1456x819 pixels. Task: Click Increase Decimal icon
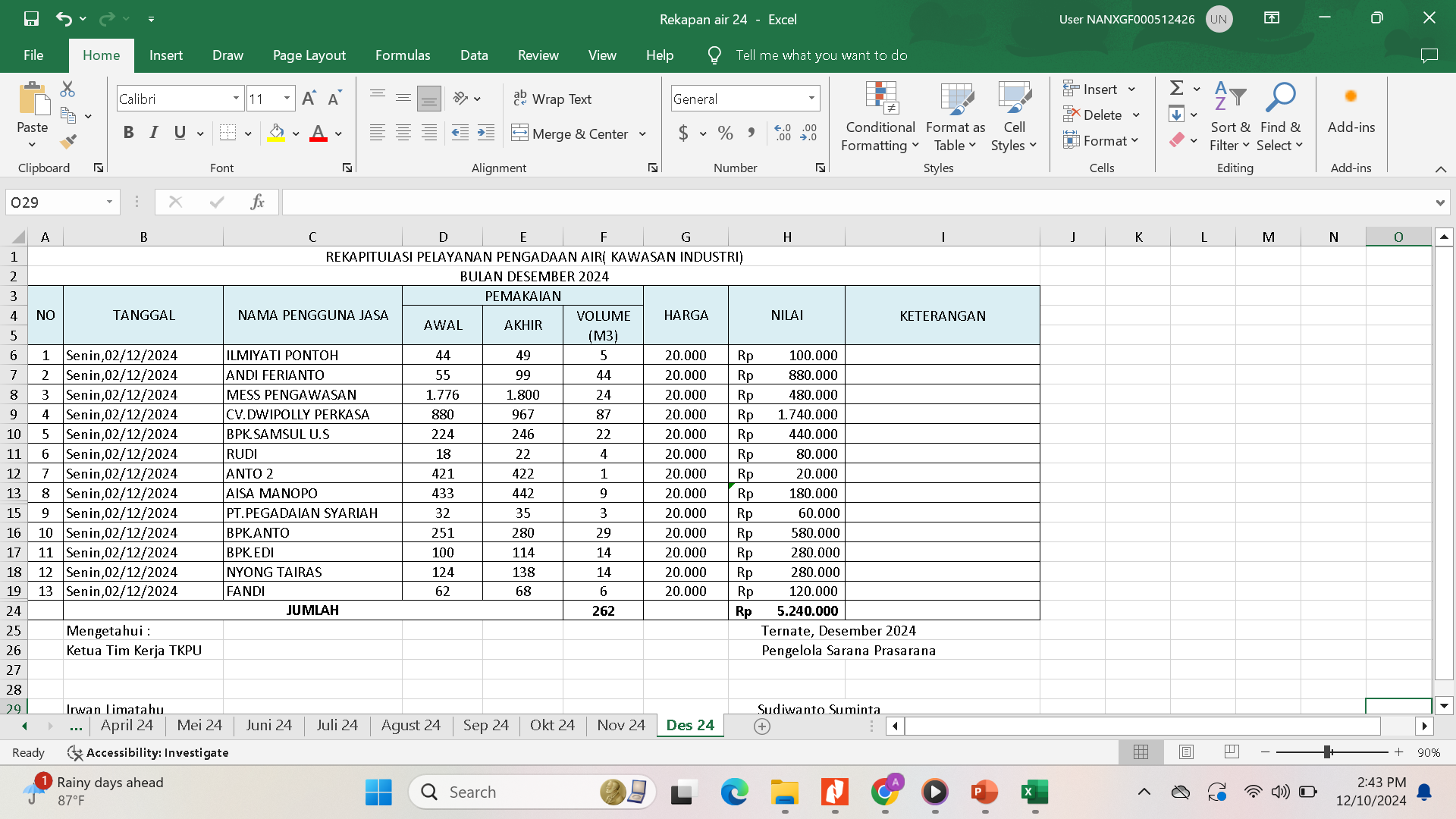[x=783, y=133]
